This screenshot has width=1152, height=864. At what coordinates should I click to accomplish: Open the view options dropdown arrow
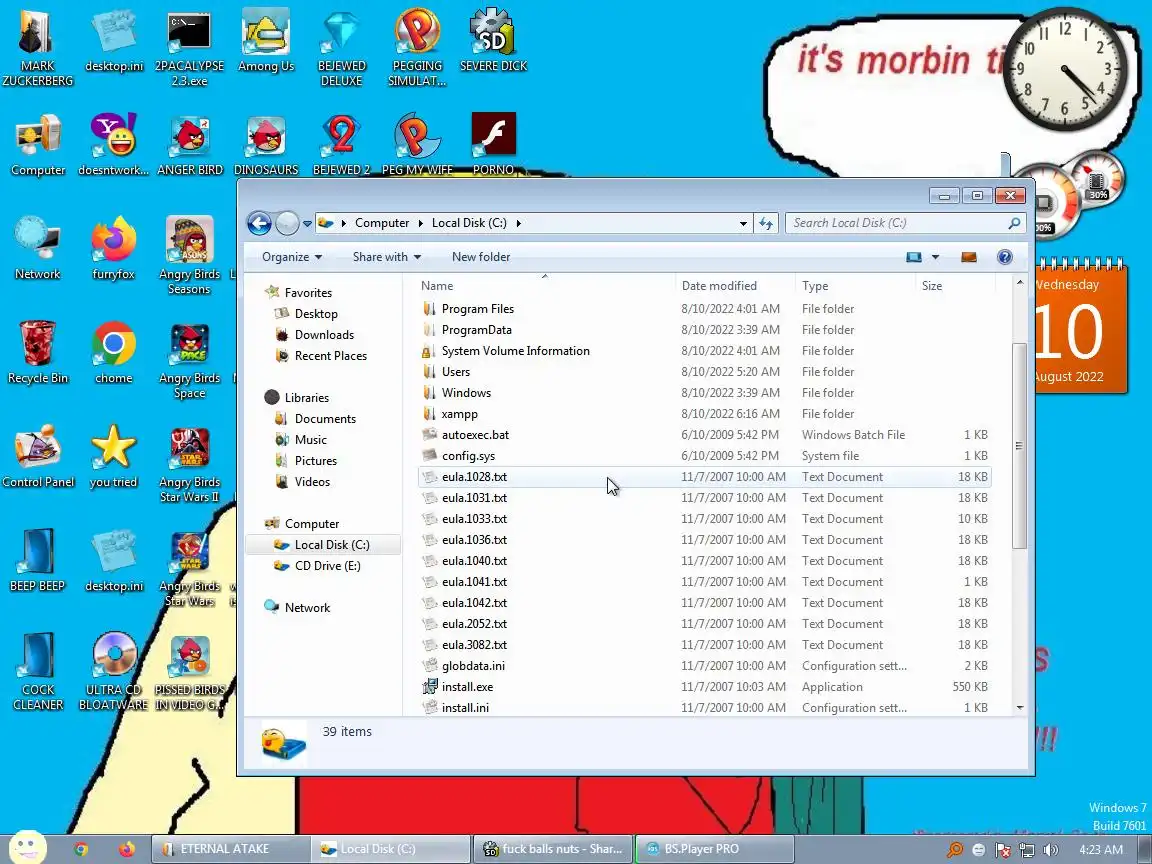click(x=935, y=256)
